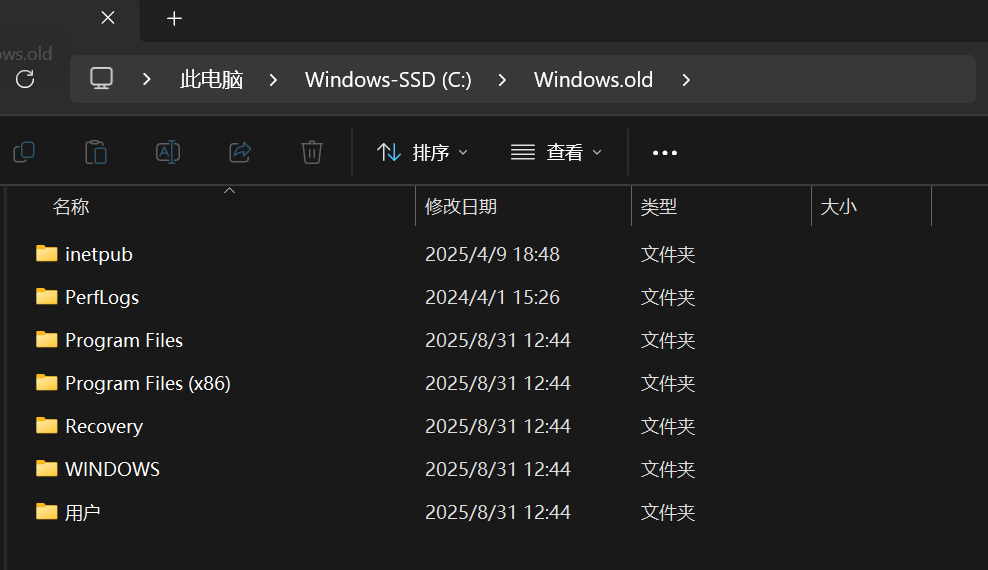Click the date 2024/4/1 15:26
Viewport: 988px width, 570px height.
[x=492, y=297]
